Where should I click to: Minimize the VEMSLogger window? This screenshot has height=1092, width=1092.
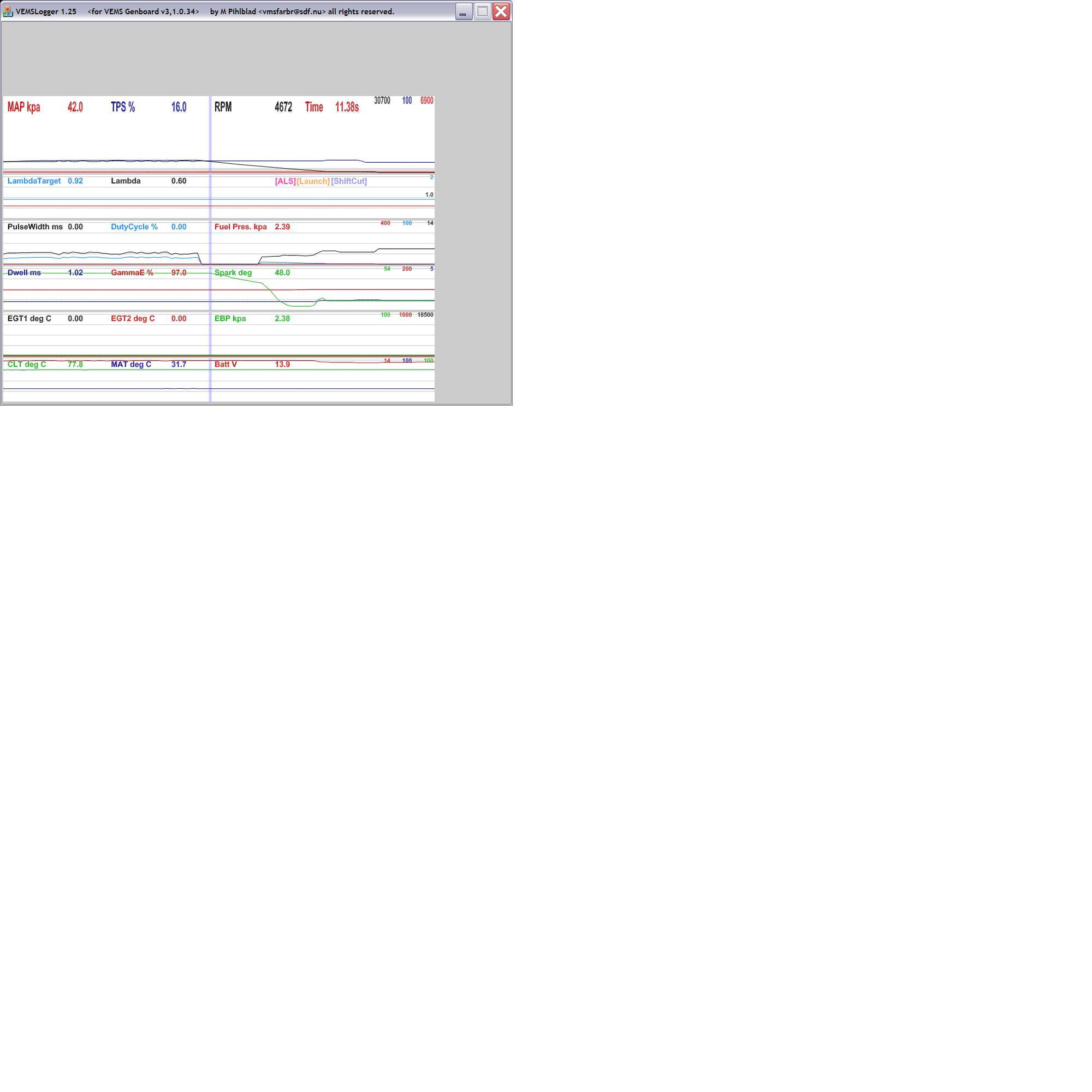click(464, 11)
